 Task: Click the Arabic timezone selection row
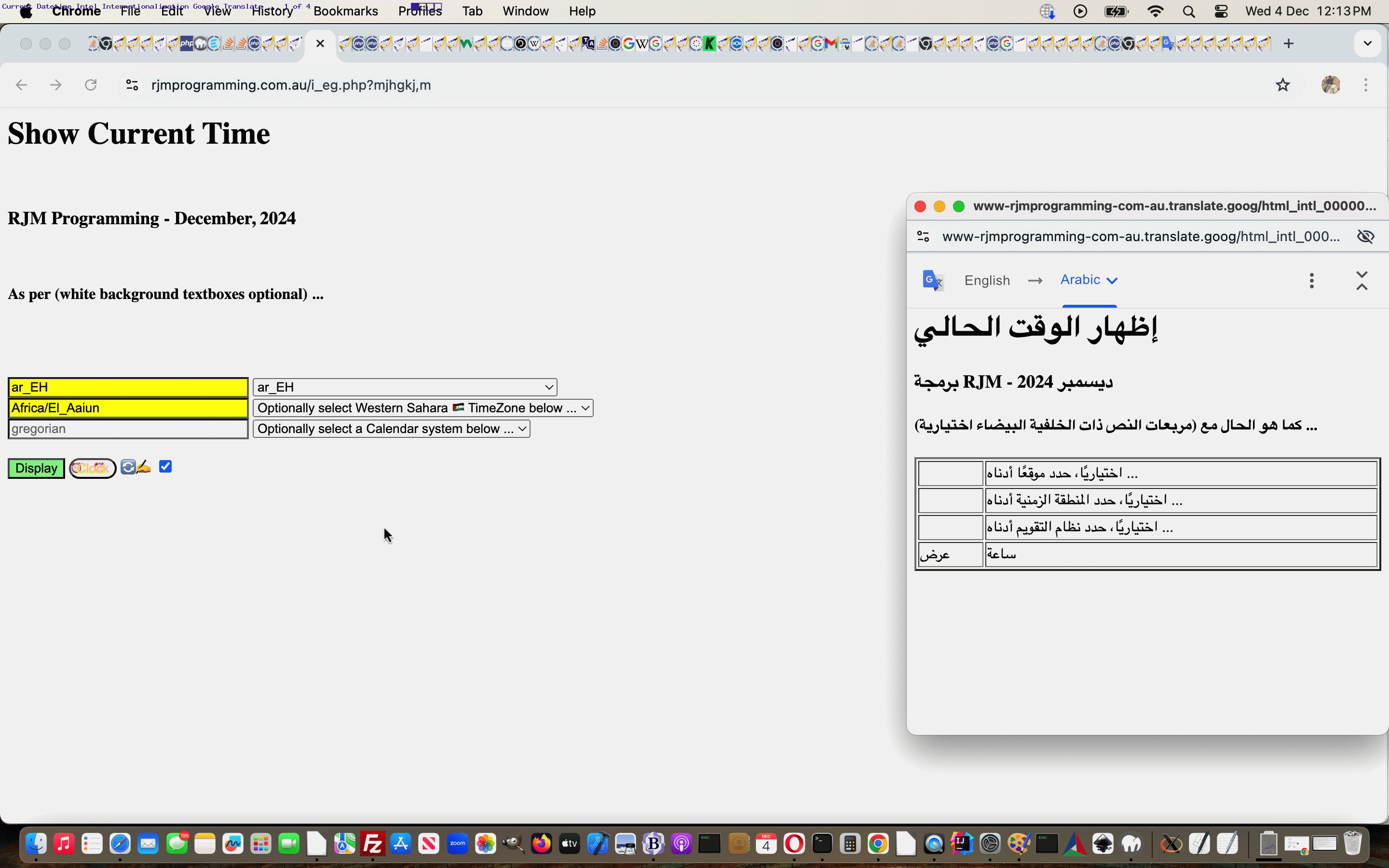(1181, 500)
